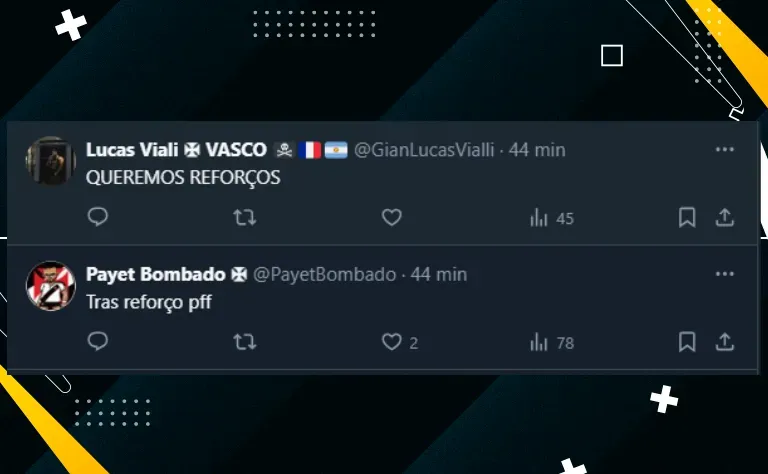Viewport: 768px width, 474px height.
Task: Open Payet Bombado's 44 min timestamp
Action: 438,274
